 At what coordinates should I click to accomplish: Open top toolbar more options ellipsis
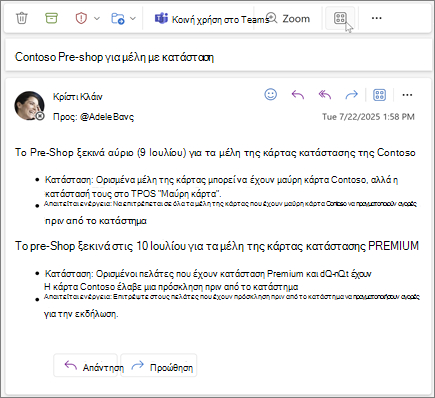tap(376, 18)
